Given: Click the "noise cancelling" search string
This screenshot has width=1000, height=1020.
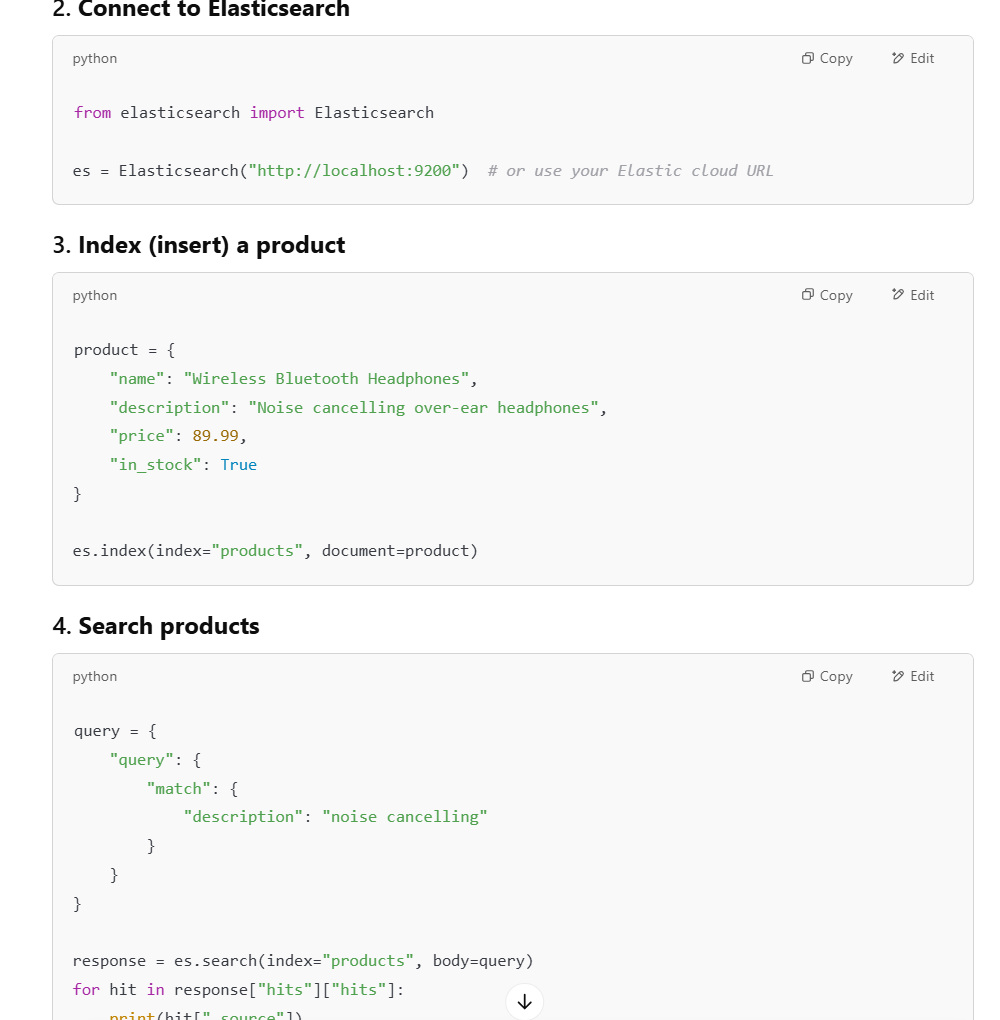Looking at the screenshot, I should [x=405, y=817].
